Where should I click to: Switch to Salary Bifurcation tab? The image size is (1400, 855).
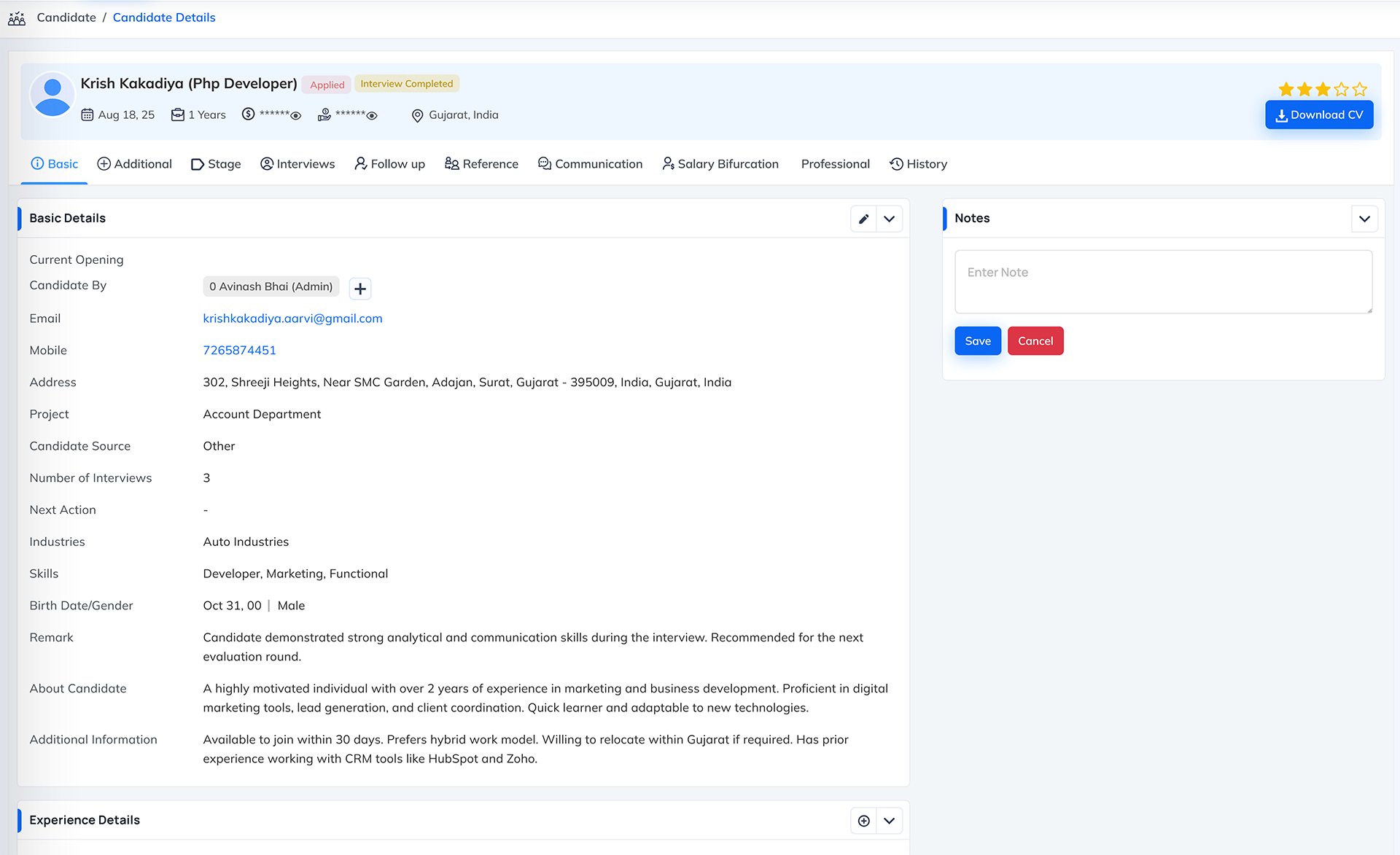point(720,164)
